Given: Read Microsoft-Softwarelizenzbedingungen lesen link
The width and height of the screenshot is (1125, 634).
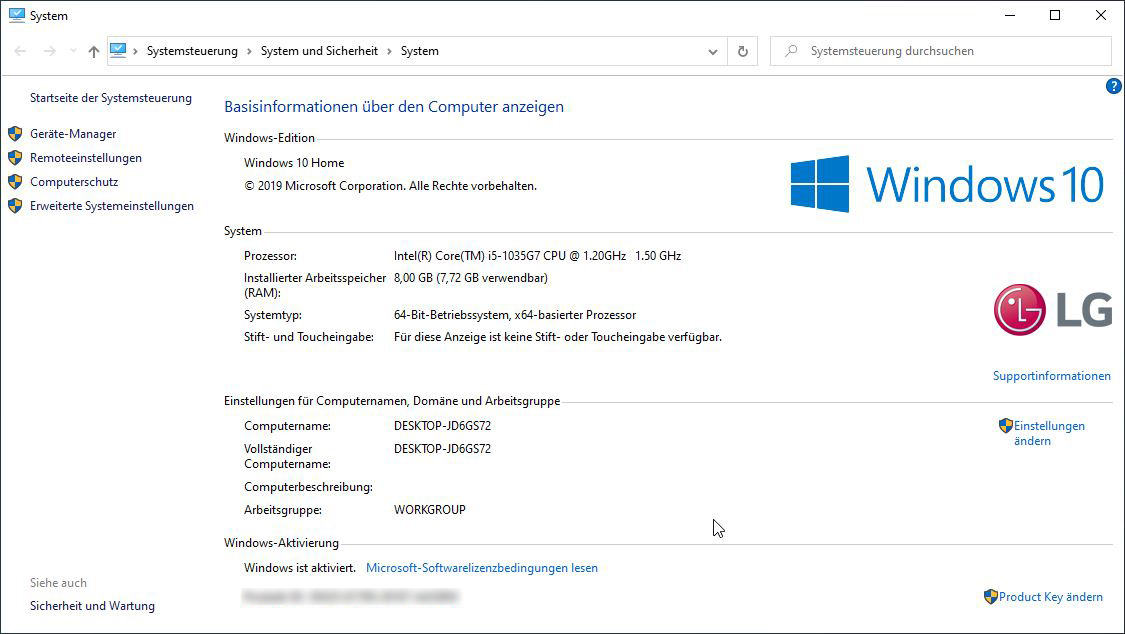Looking at the screenshot, I should point(481,567).
